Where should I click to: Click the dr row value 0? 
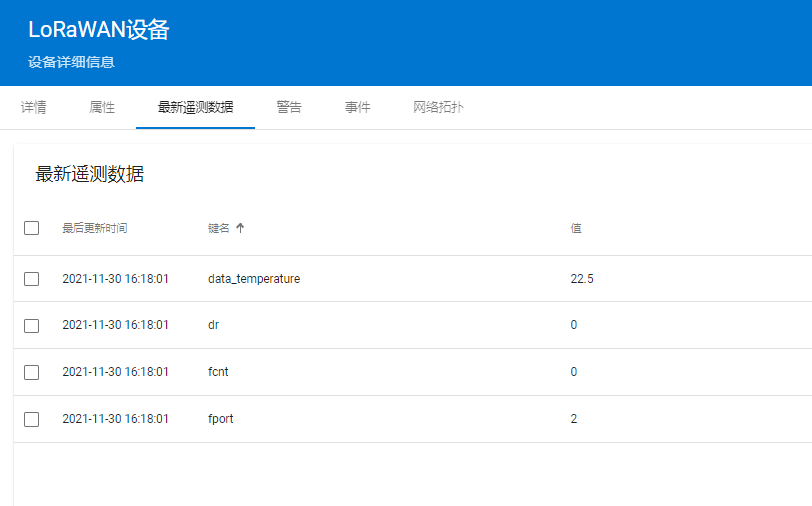pyautogui.click(x=574, y=325)
